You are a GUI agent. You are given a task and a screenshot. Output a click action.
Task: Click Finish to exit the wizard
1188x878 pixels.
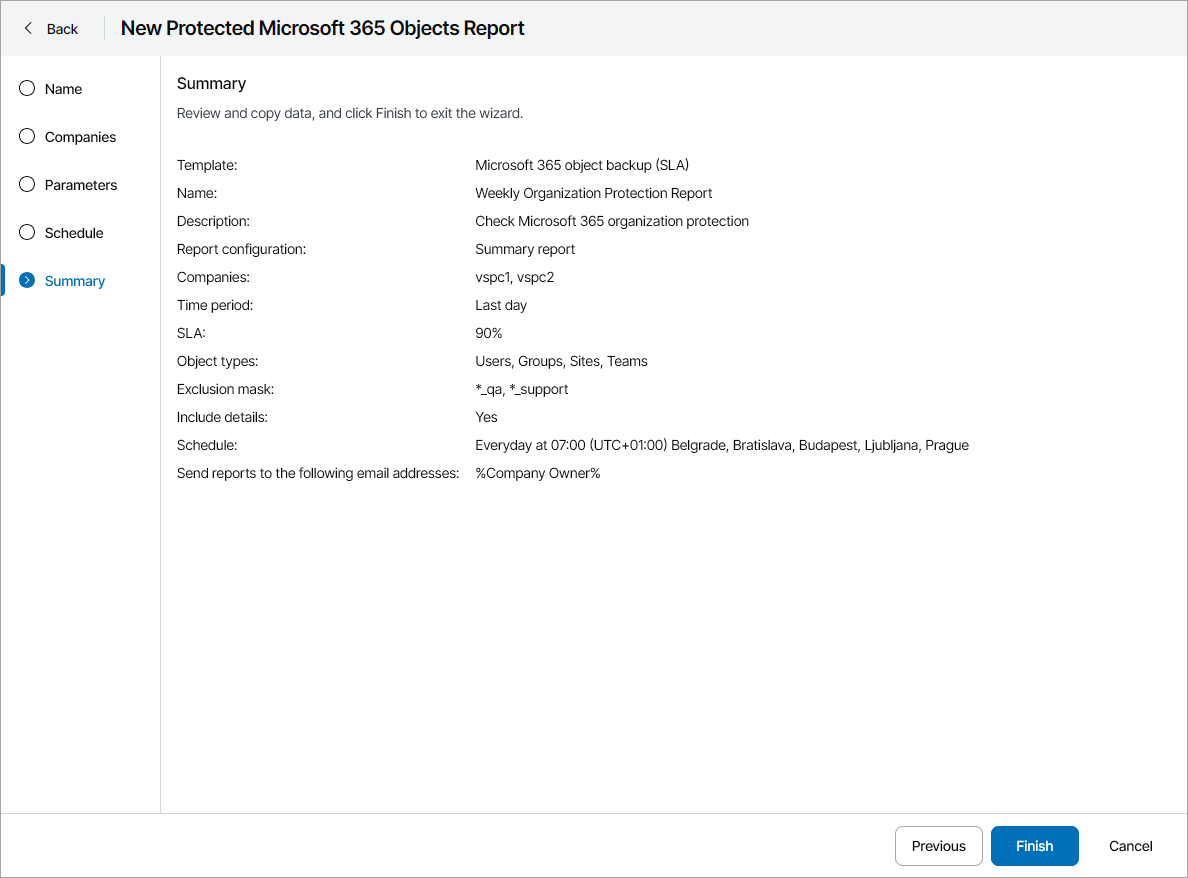point(1034,846)
